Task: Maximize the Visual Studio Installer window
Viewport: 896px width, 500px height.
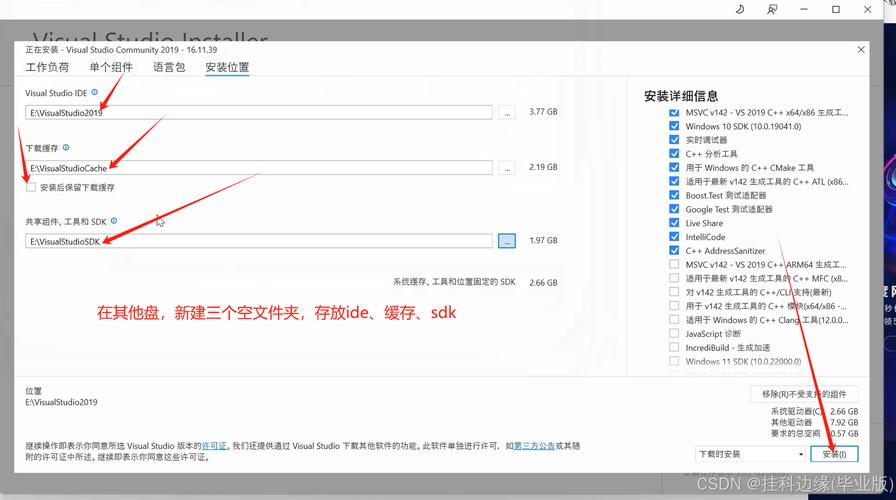Action: coord(835,9)
